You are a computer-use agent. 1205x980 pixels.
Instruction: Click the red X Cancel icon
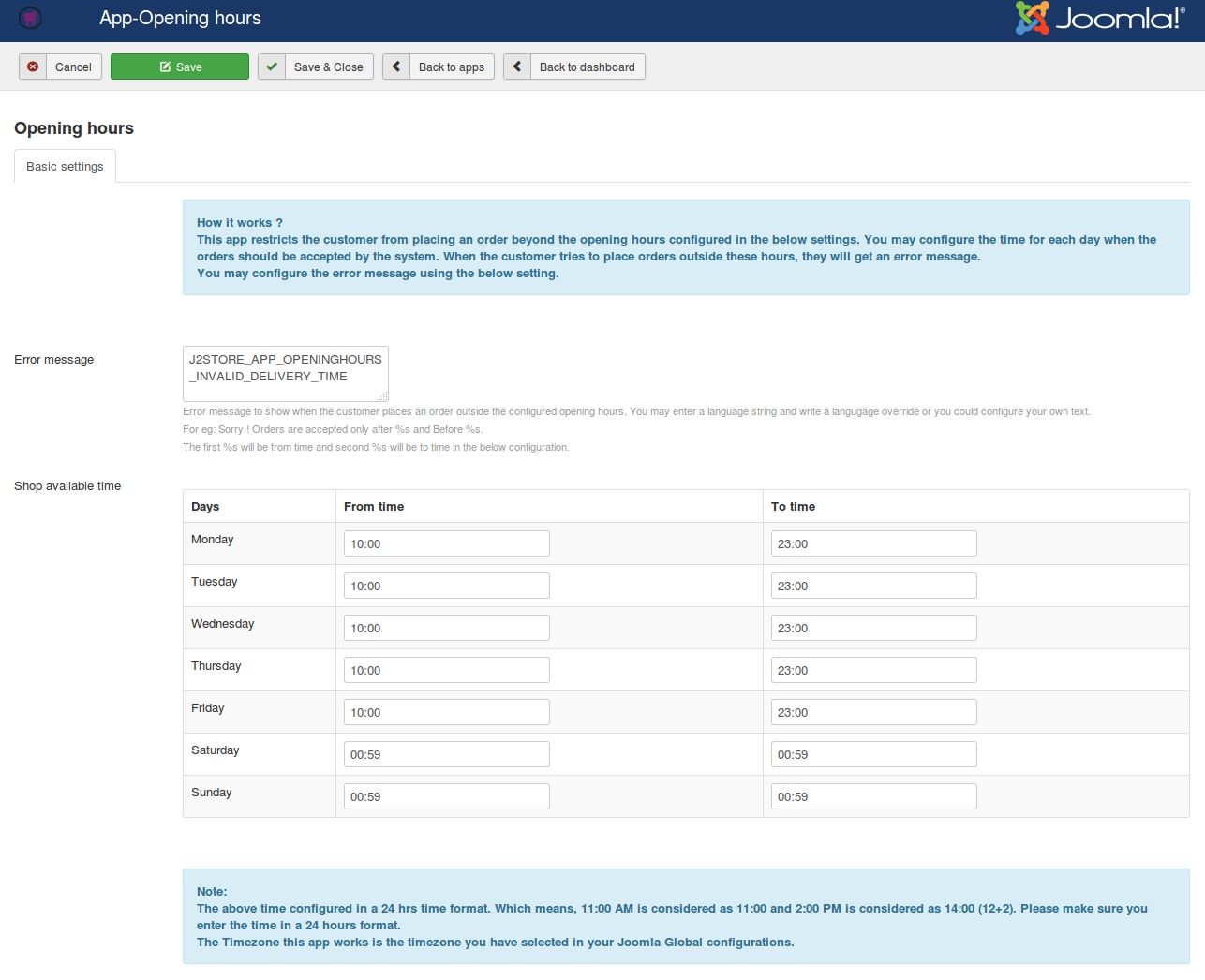(x=33, y=67)
